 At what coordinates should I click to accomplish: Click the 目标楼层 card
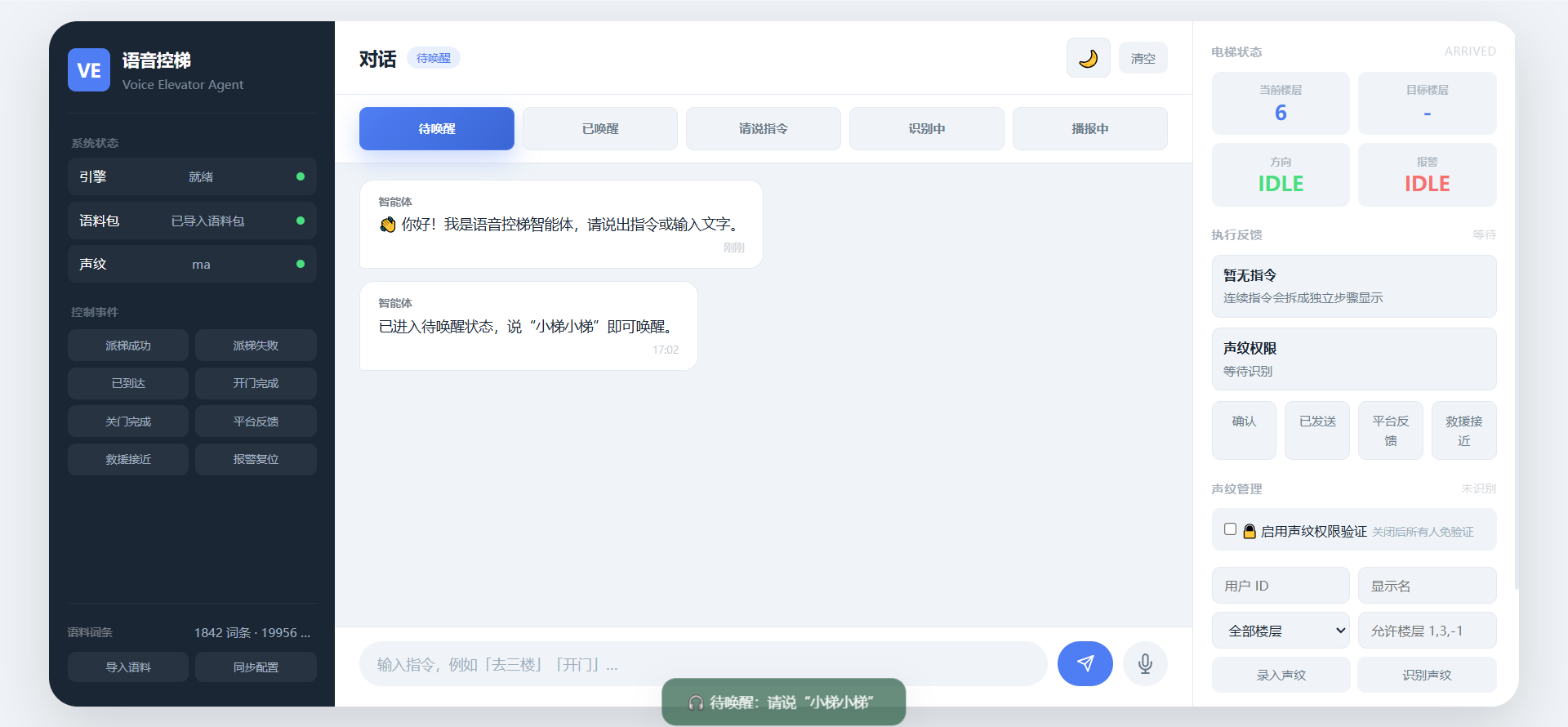pos(1427,103)
